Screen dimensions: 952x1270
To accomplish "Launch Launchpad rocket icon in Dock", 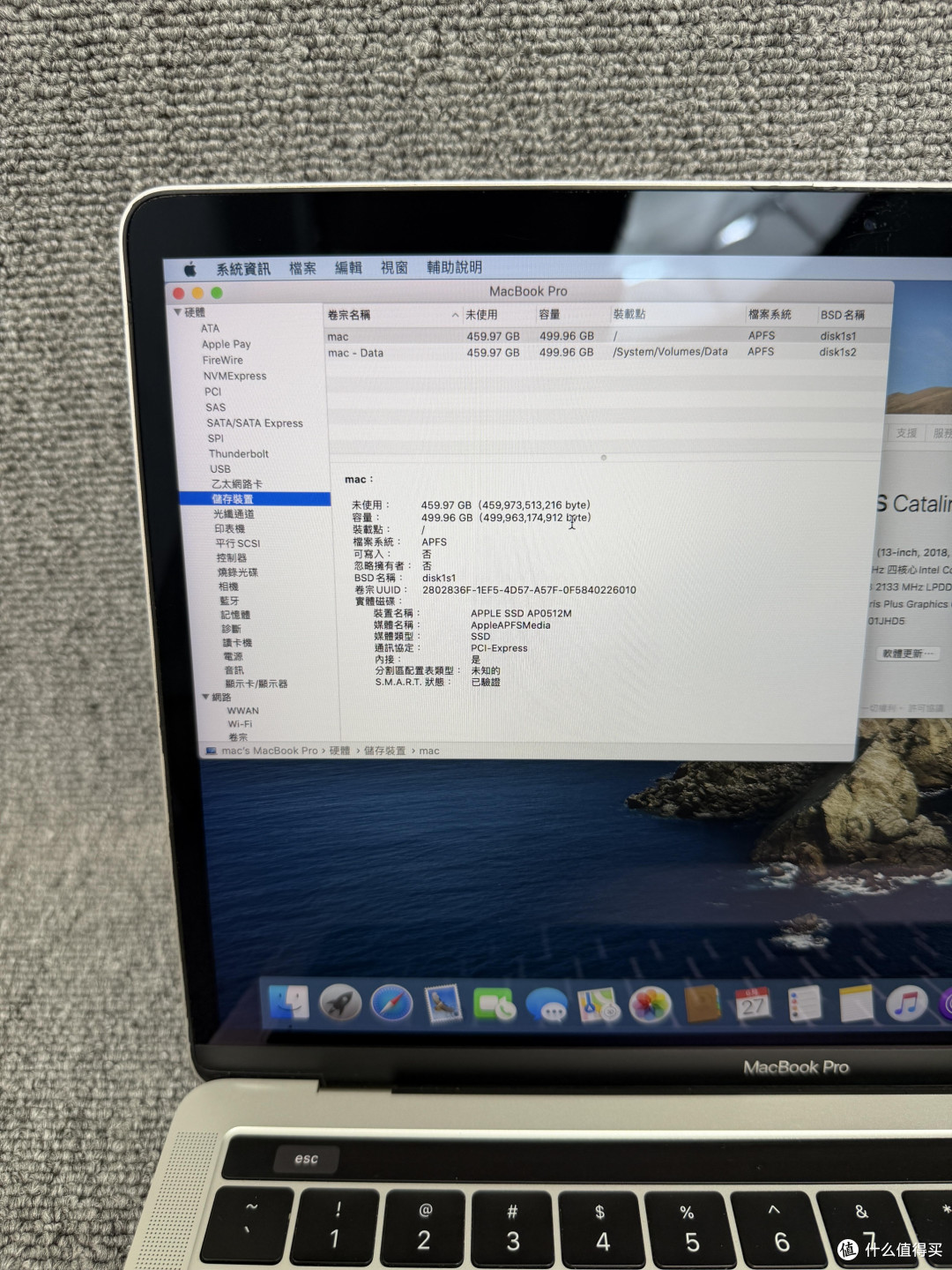I will click(340, 1004).
